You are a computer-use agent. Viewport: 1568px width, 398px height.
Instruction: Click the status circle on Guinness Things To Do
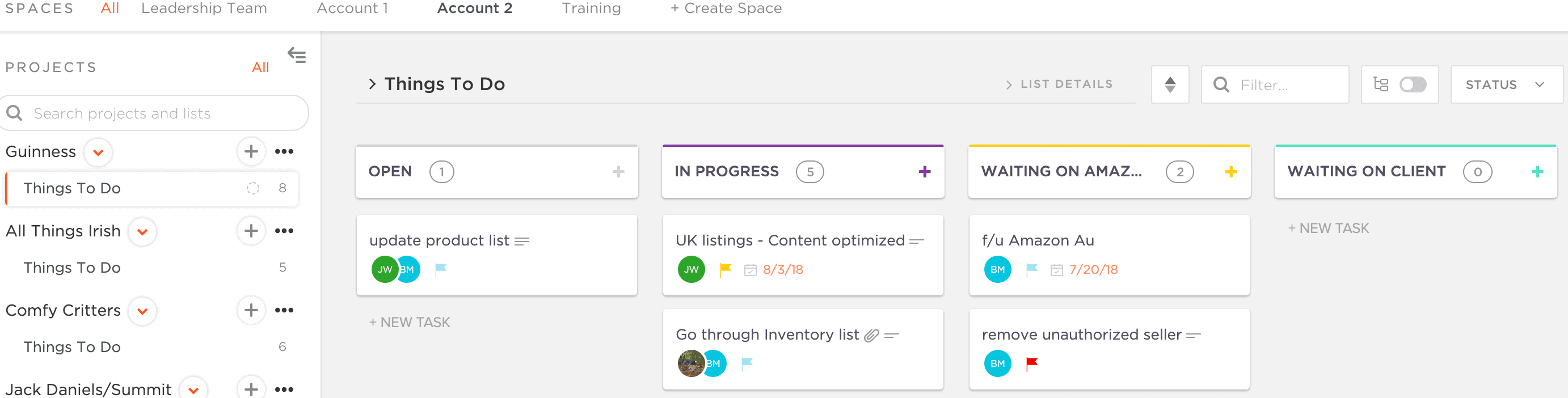pos(252,188)
